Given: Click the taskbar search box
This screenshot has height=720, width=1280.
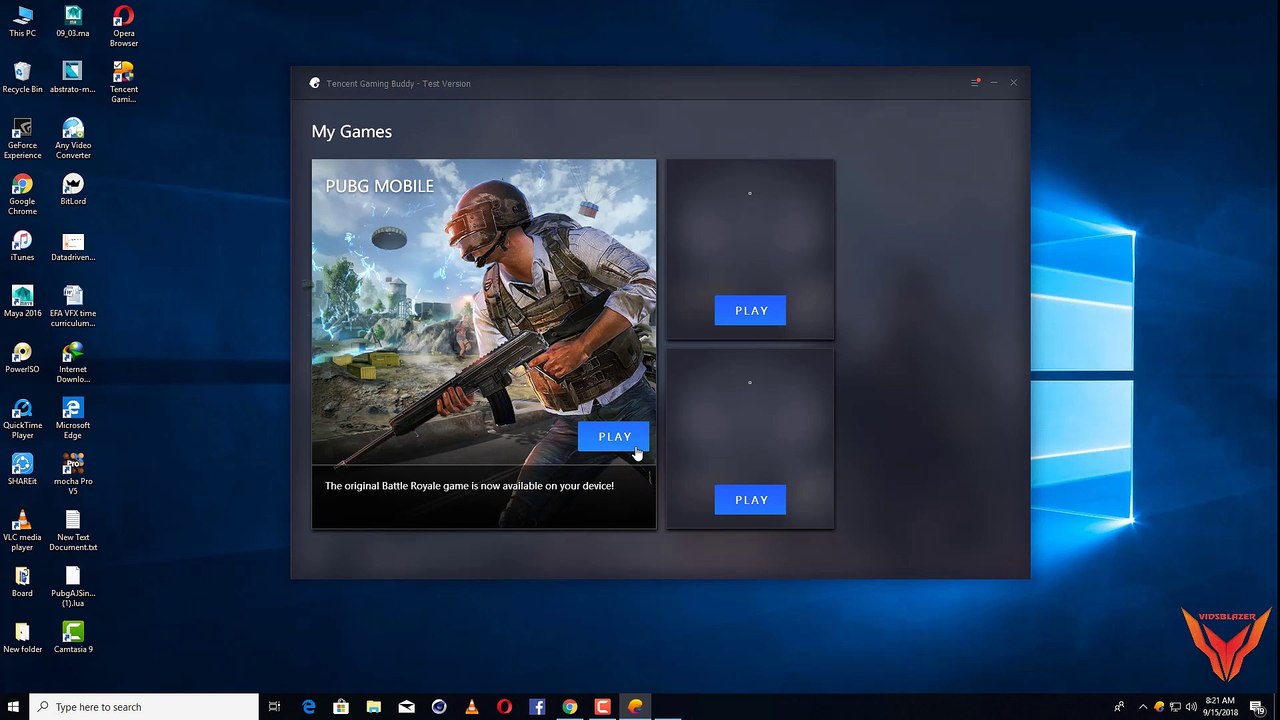Looking at the screenshot, I should (x=144, y=707).
